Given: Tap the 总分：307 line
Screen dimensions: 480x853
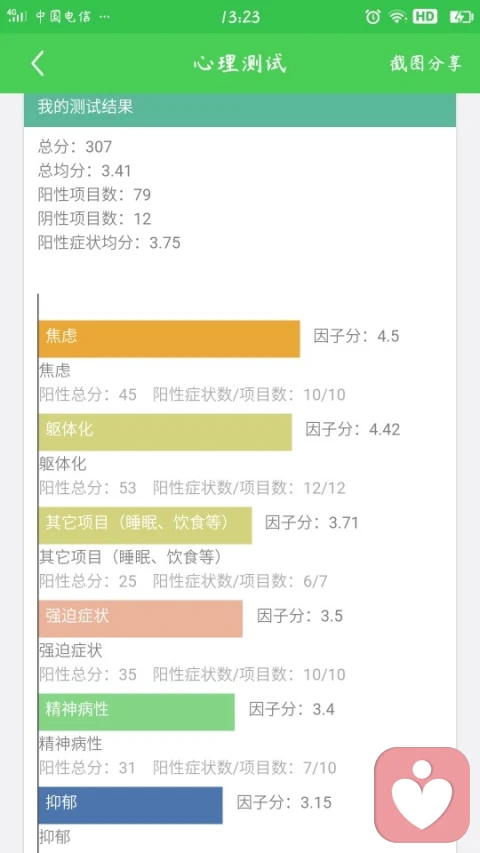Looking at the screenshot, I should tap(75, 146).
